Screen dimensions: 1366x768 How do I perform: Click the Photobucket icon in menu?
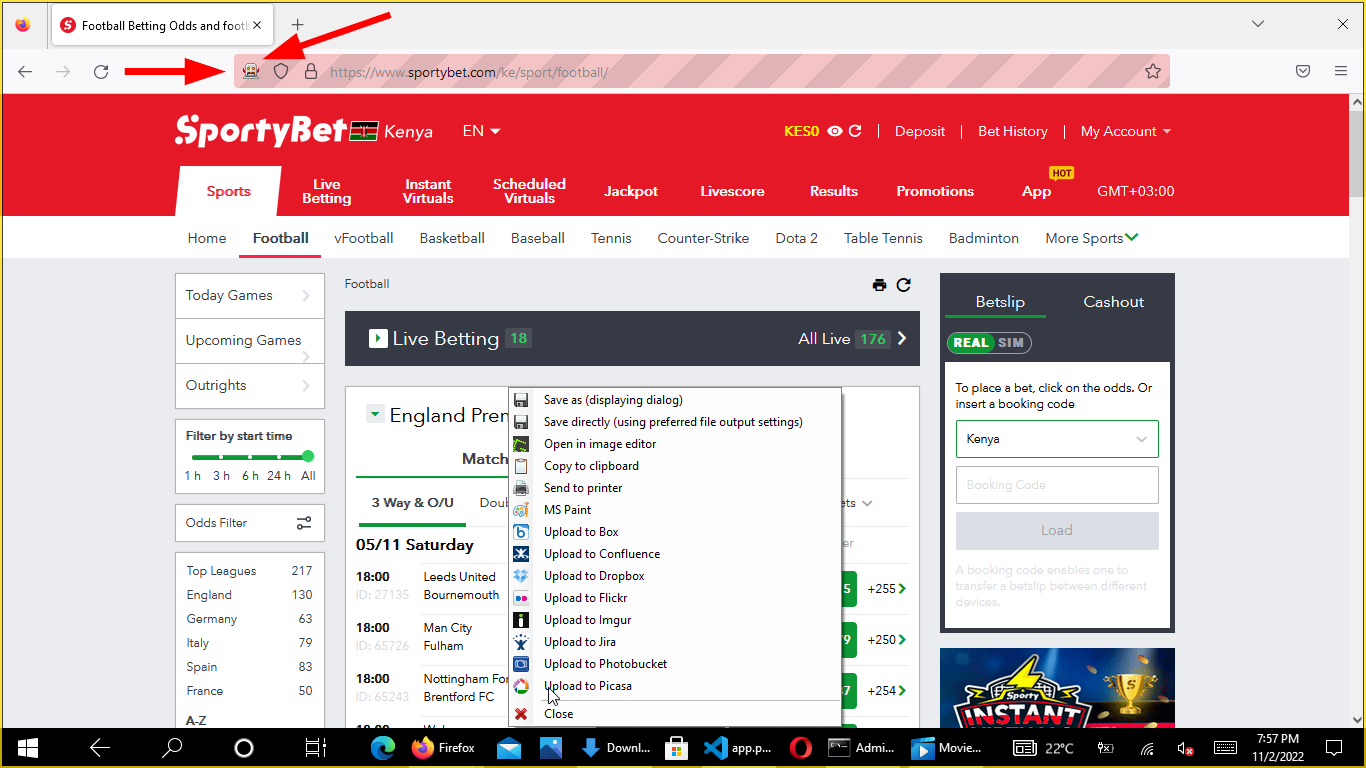[521, 664]
